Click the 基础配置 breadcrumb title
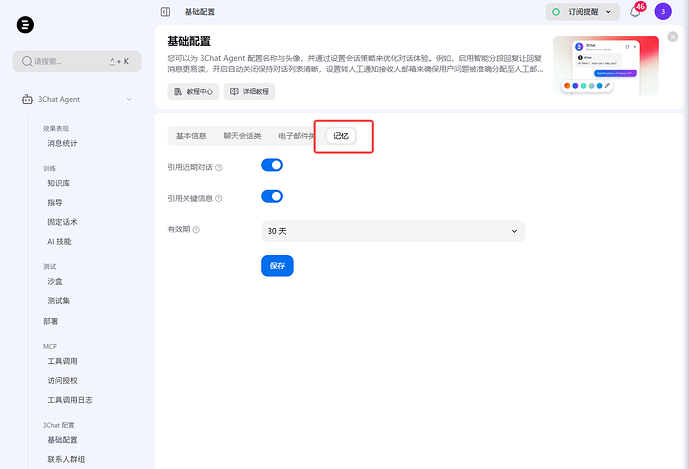Screen dimensions: 689x469 pos(200,12)
